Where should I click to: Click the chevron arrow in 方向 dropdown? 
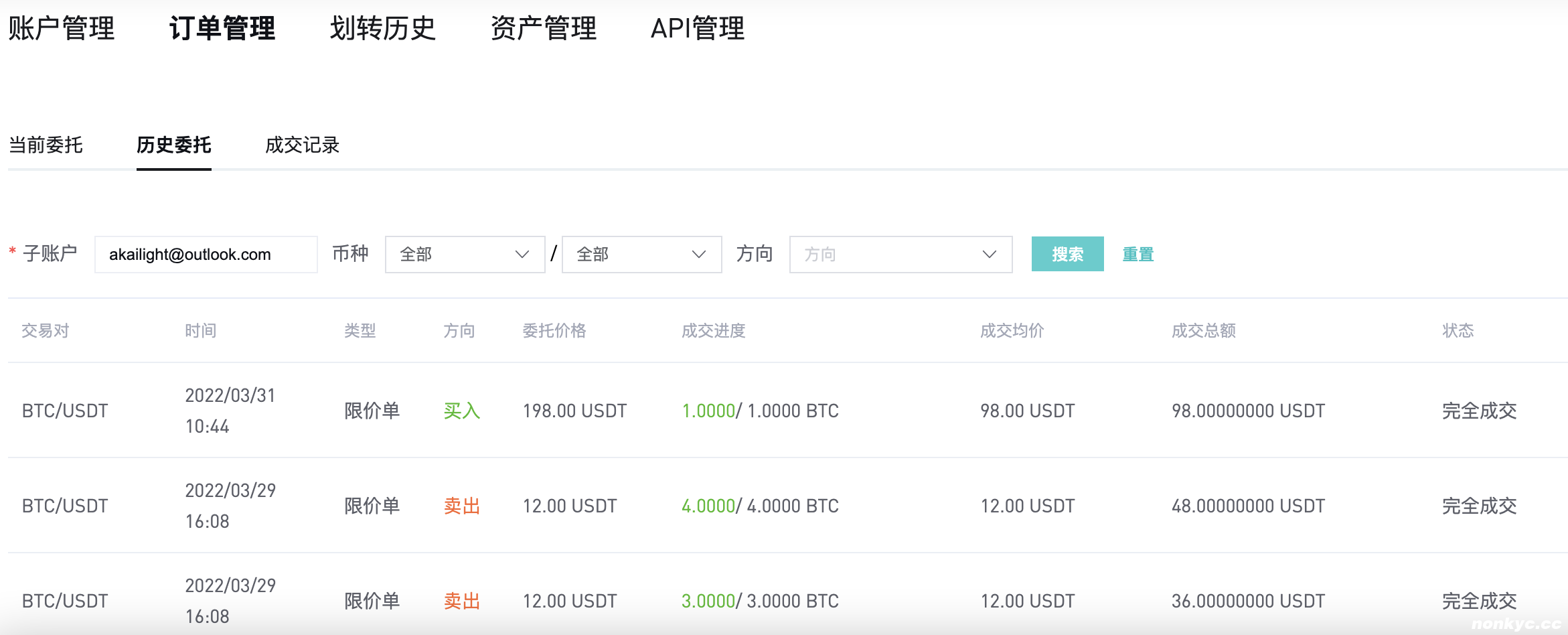click(989, 255)
